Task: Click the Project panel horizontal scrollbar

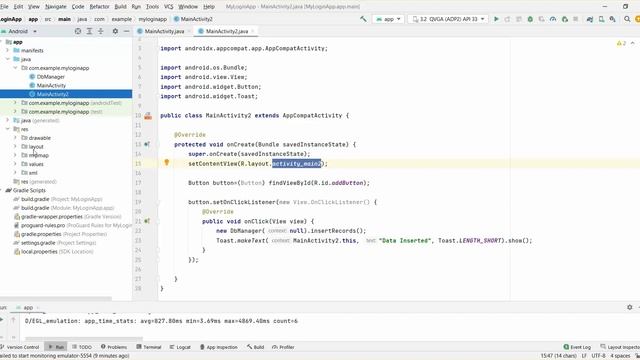Action: [56, 298]
